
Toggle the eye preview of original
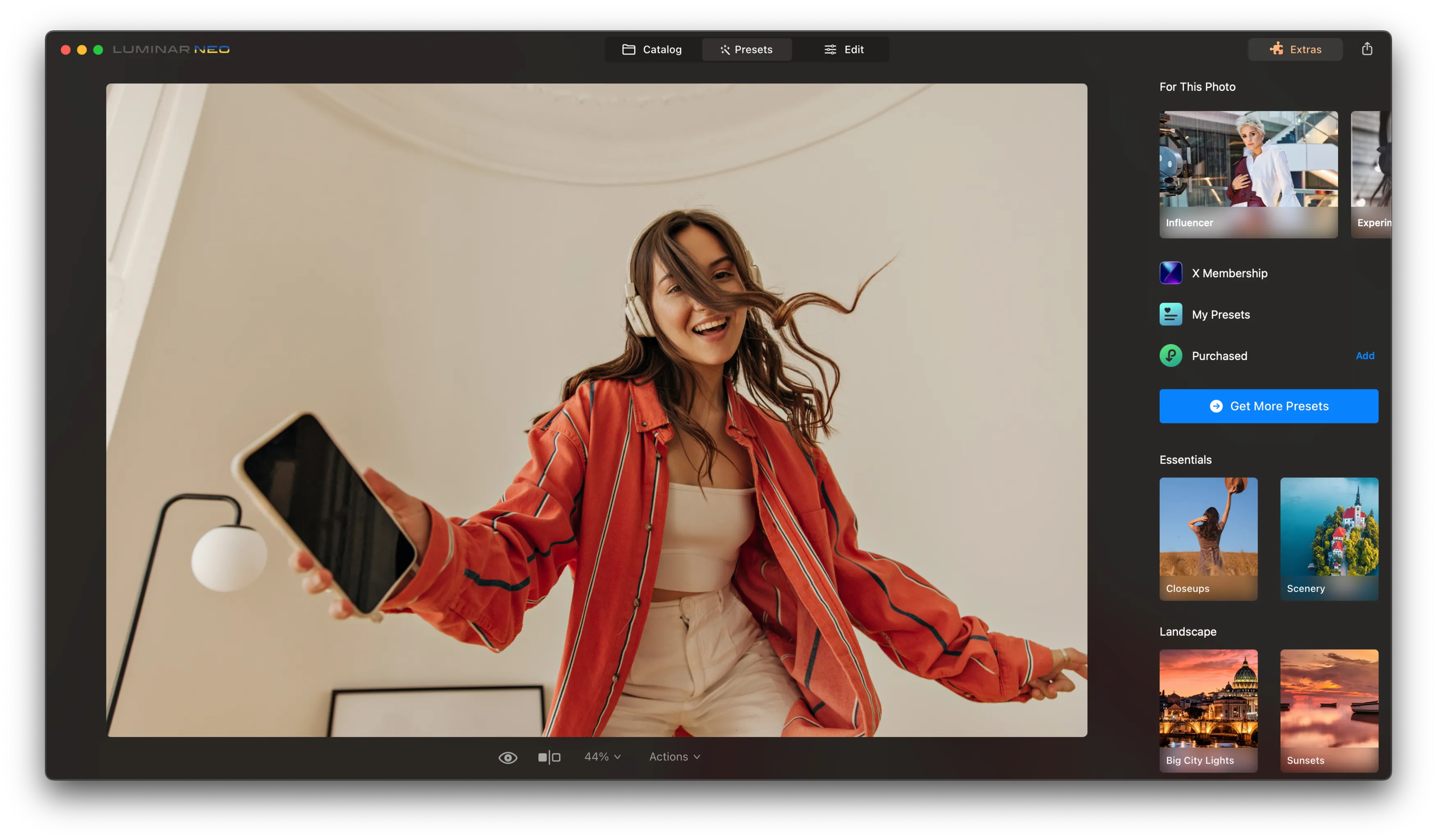point(507,757)
